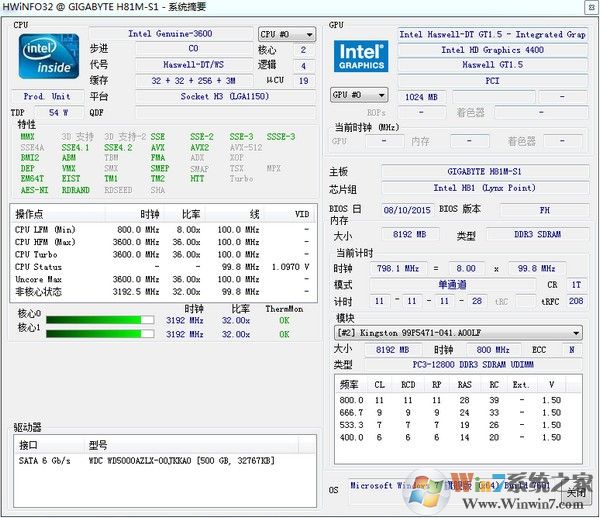Select the CPU Status row
This screenshot has height=518, width=600.
(x=163, y=267)
